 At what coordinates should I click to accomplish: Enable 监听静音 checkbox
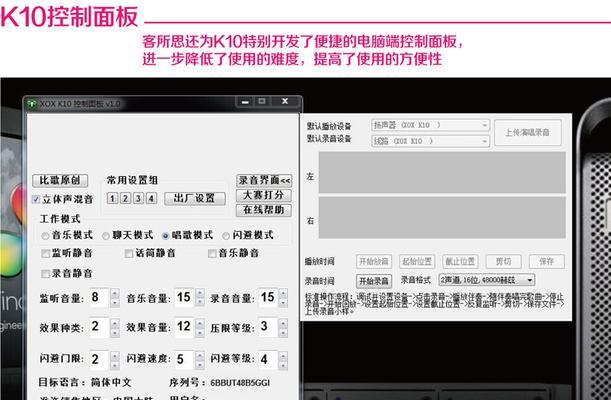pos(46,254)
